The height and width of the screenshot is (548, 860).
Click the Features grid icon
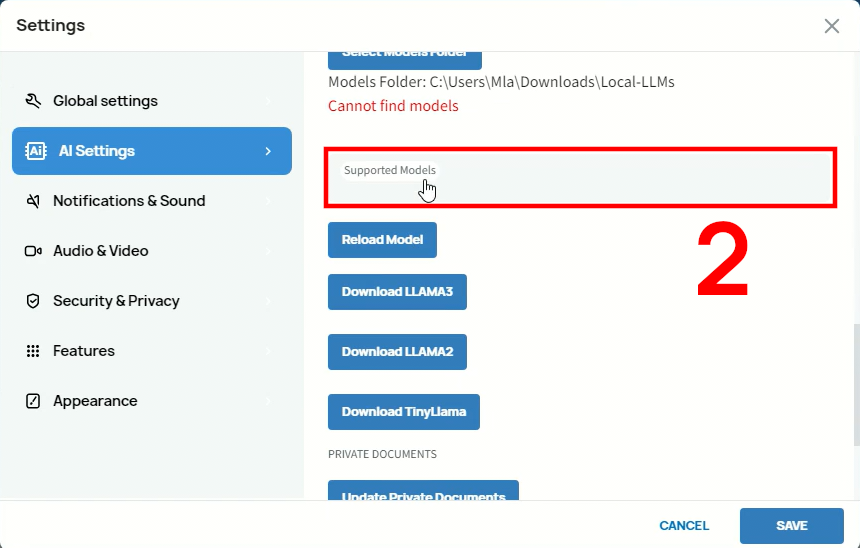coord(33,351)
